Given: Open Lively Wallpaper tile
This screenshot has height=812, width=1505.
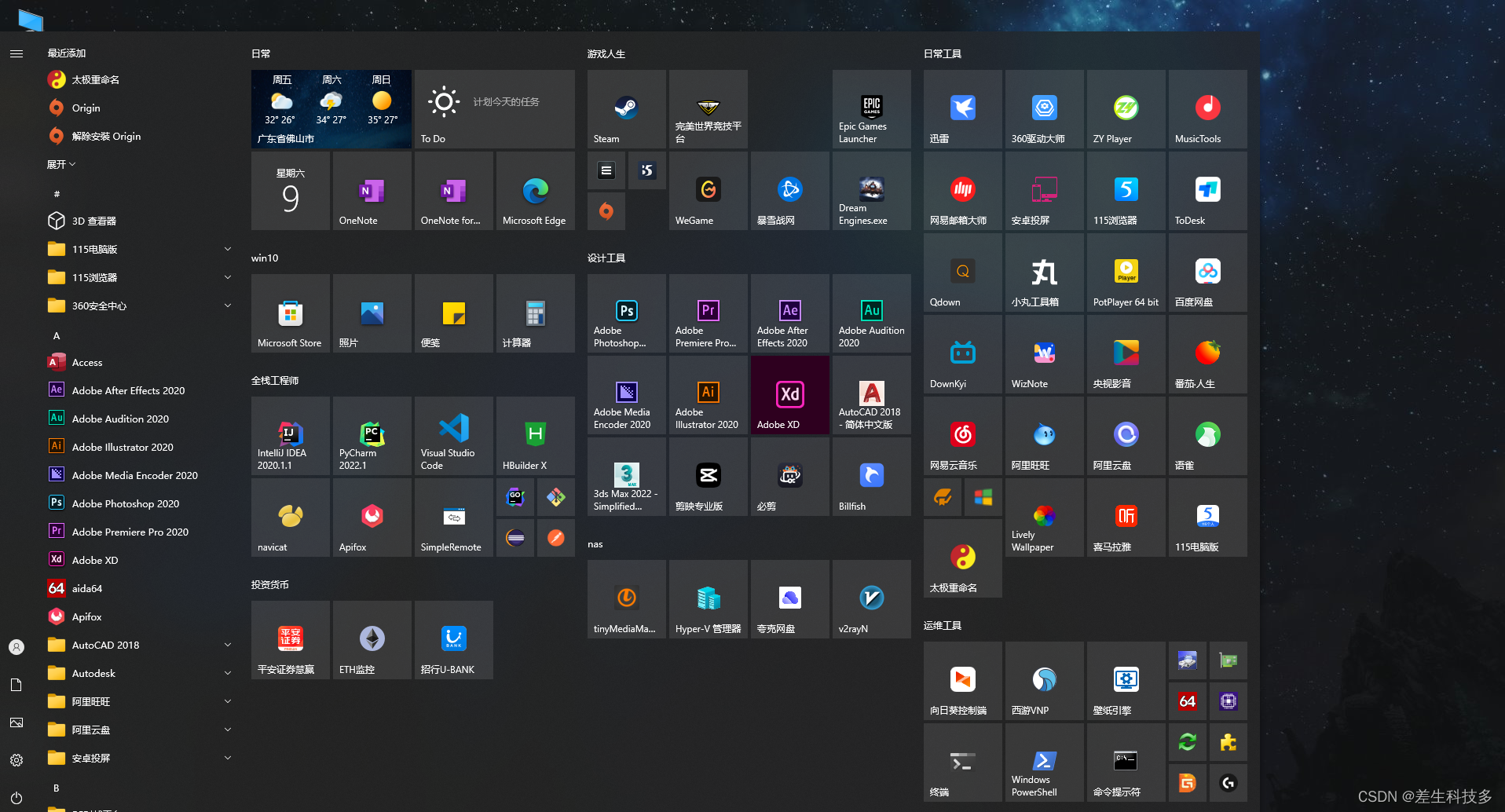Looking at the screenshot, I should coord(1044,518).
